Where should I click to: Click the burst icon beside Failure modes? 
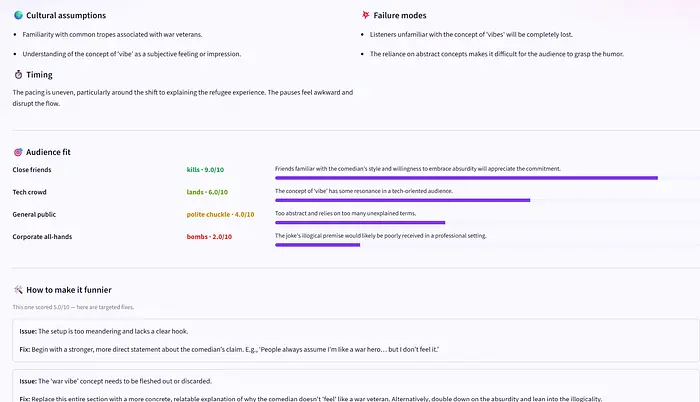click(x=366, y=15)
